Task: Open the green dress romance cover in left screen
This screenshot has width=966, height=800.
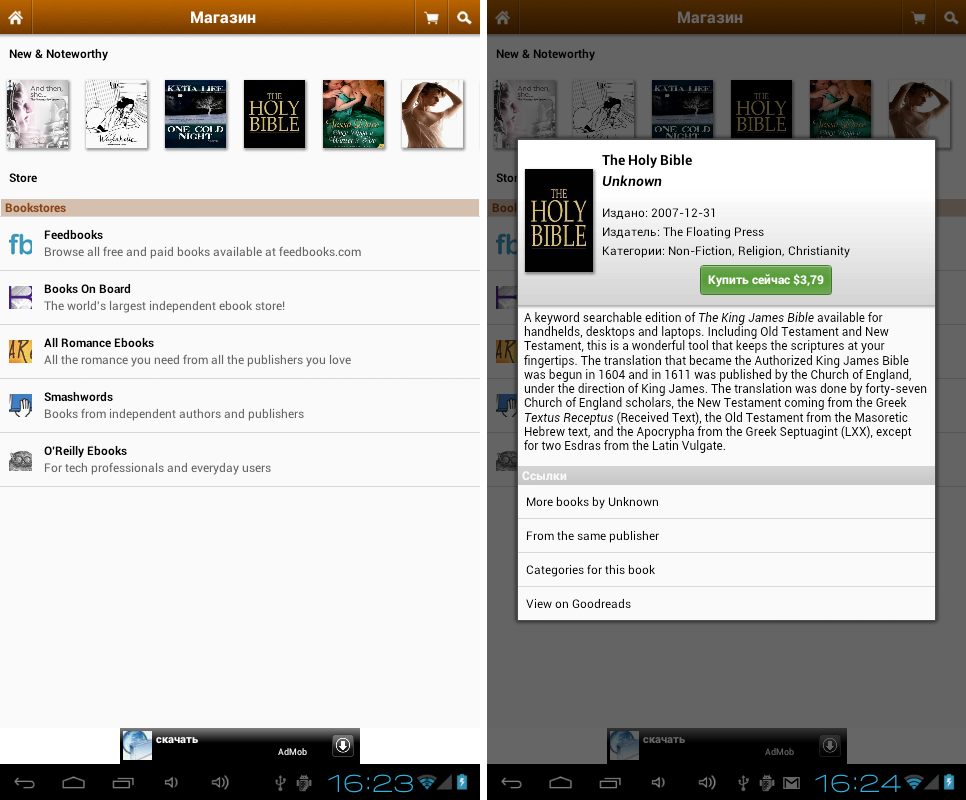Action: click(x=354, y=114)
